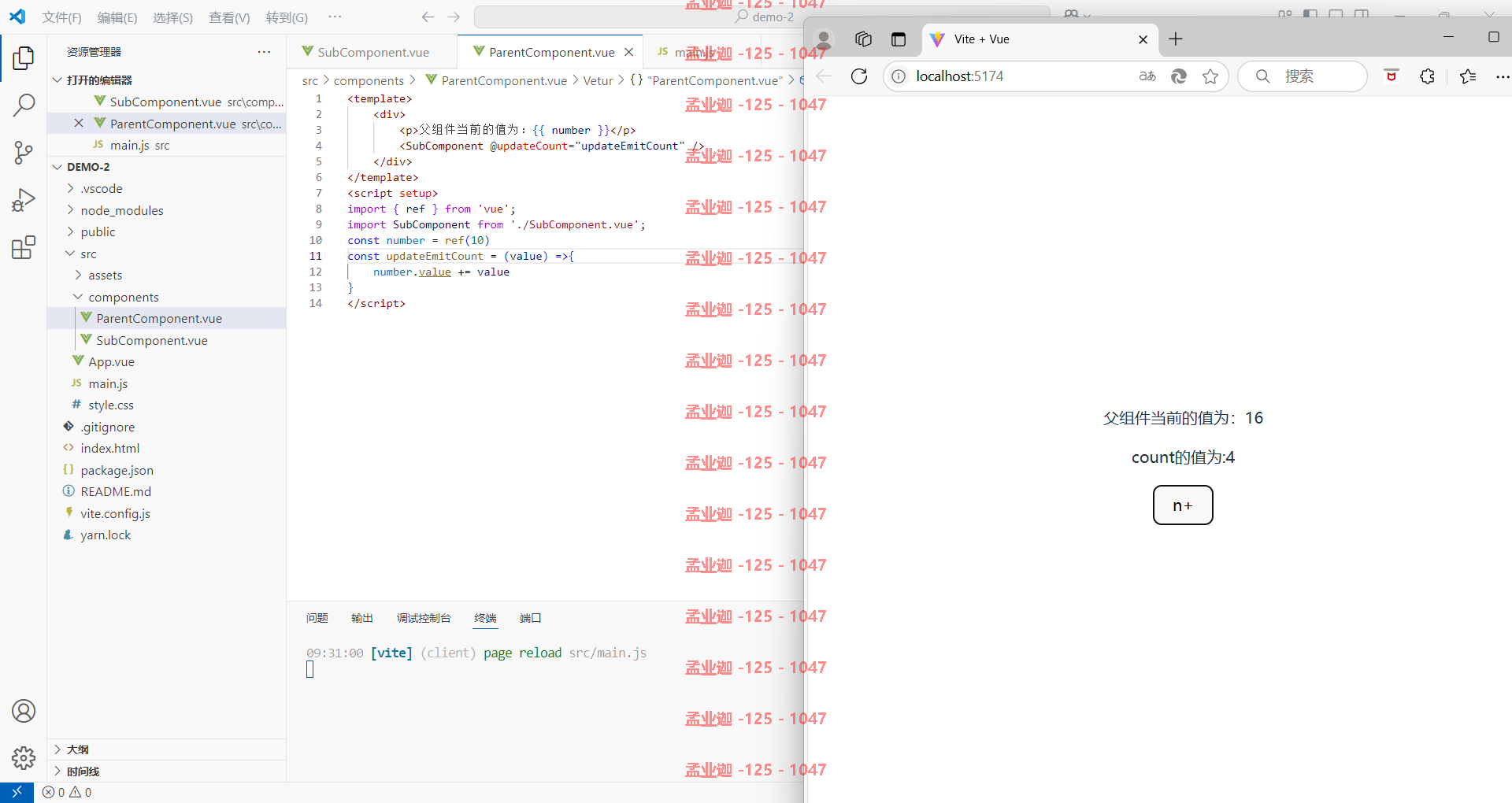The width and height of the screenshot is (1512, 803).
Task: Click the remote window status bar icon
Action: point(17,793)
